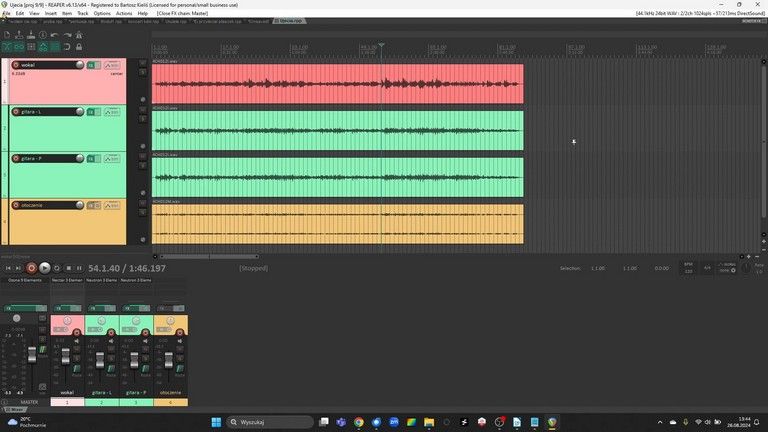Screen dimensions: 768x432
Task: Click the Record button in transport
Action: click(31, 268)
